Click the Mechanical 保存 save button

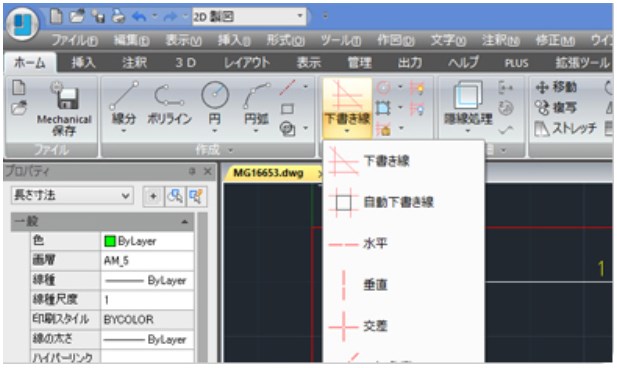coord(65,109)
